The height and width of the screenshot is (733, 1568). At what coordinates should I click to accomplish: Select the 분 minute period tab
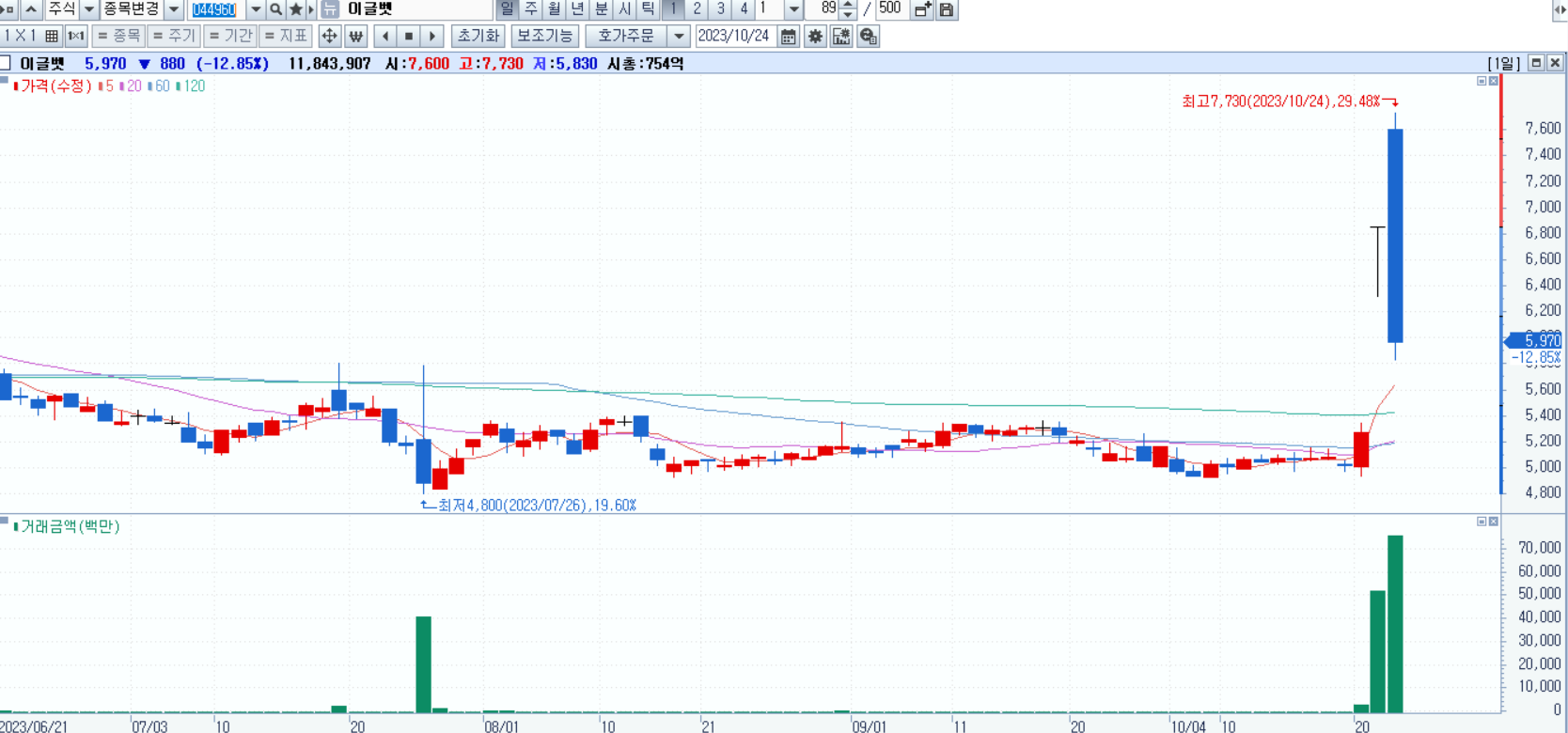(602, 9)
